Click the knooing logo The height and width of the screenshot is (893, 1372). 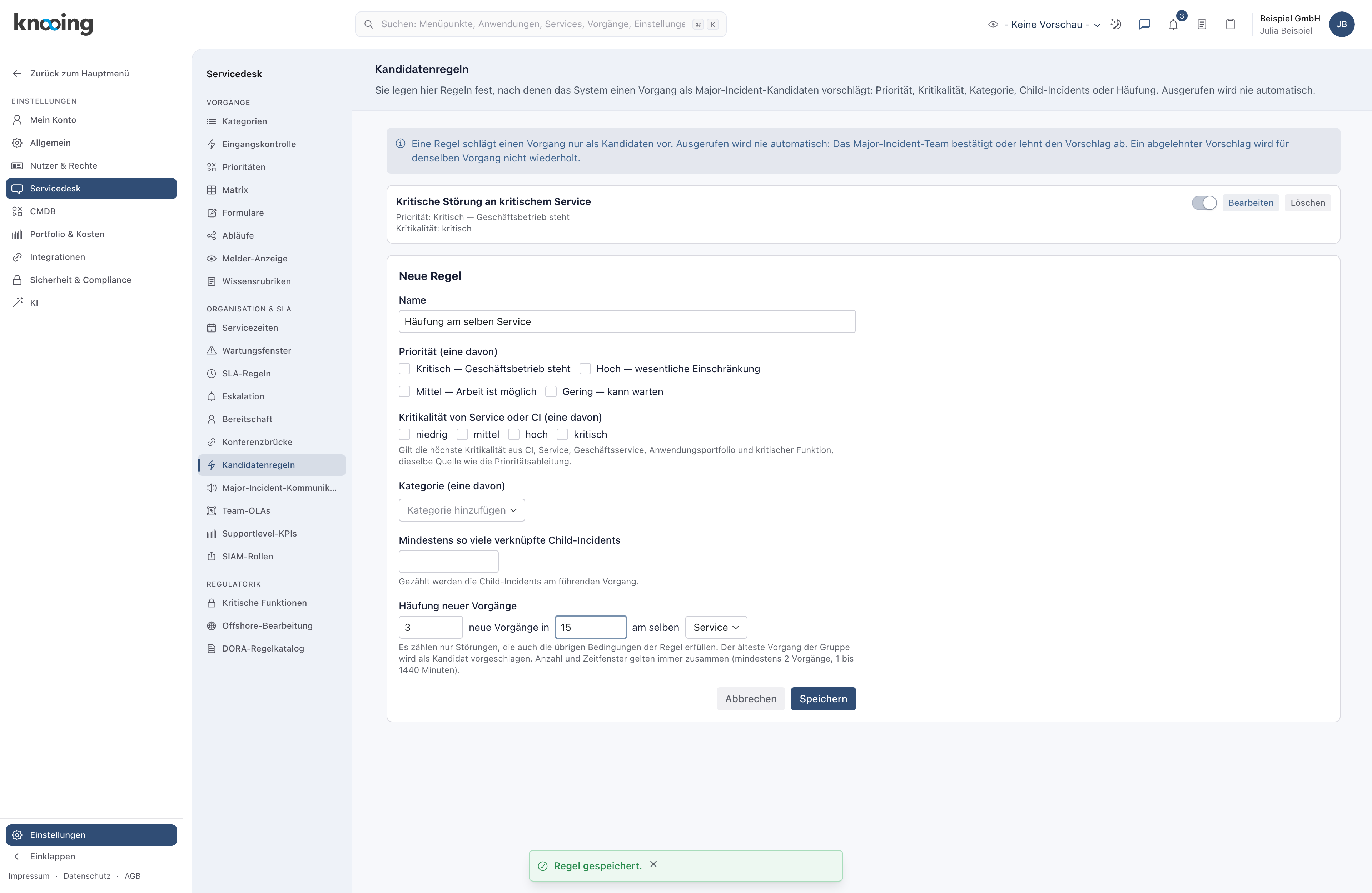[x=53, y=24]
